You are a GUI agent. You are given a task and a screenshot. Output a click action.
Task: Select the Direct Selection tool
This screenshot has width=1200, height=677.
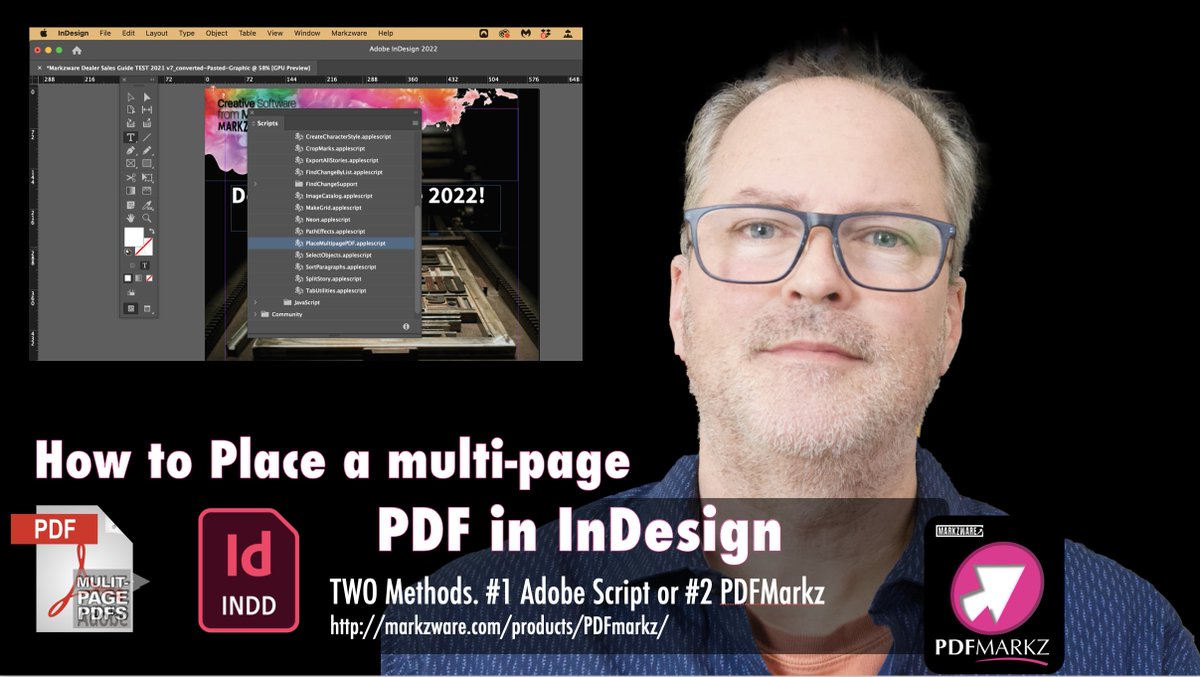(x=147, y=97)
